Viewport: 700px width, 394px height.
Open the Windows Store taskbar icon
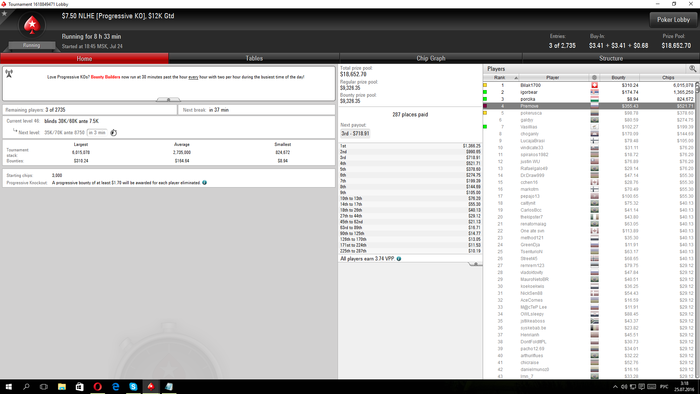tap(79, 387)
